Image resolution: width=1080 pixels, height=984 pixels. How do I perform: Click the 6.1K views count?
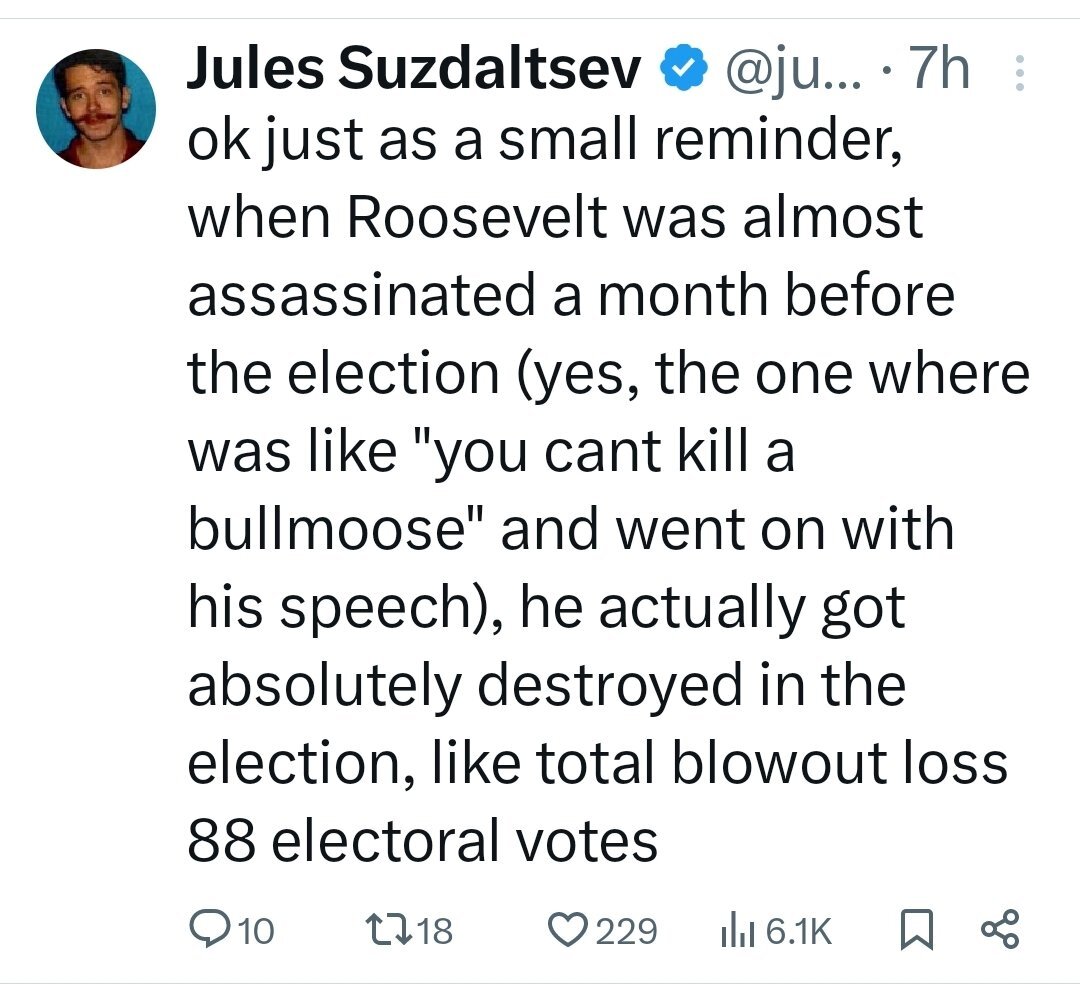pyautogui.click(x=798, y=932)
